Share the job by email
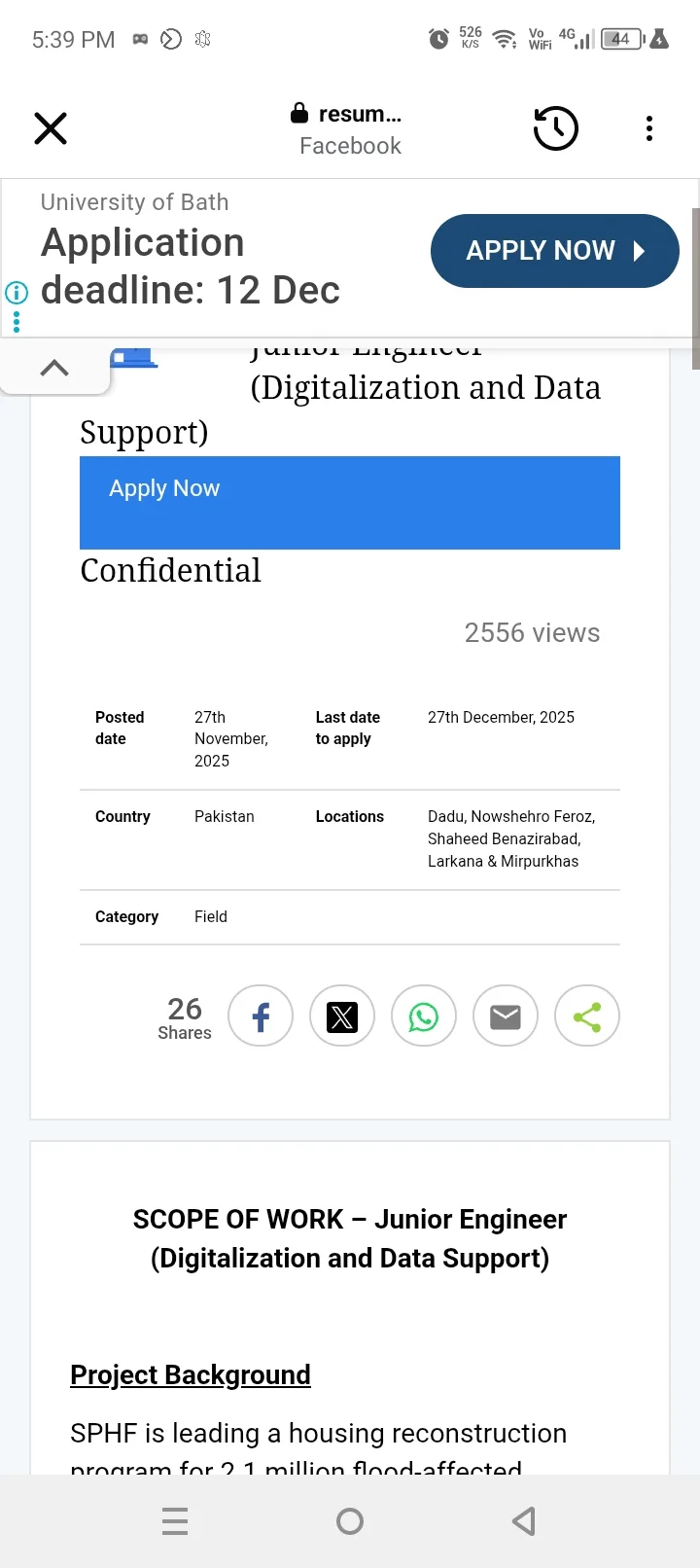The height and width of the screenshot is (1568, 700). [506, 1016]
